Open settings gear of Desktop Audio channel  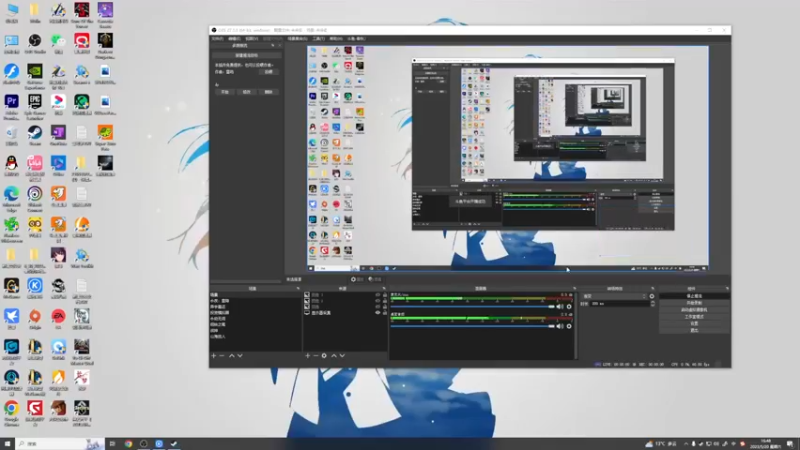click(569, 326)
